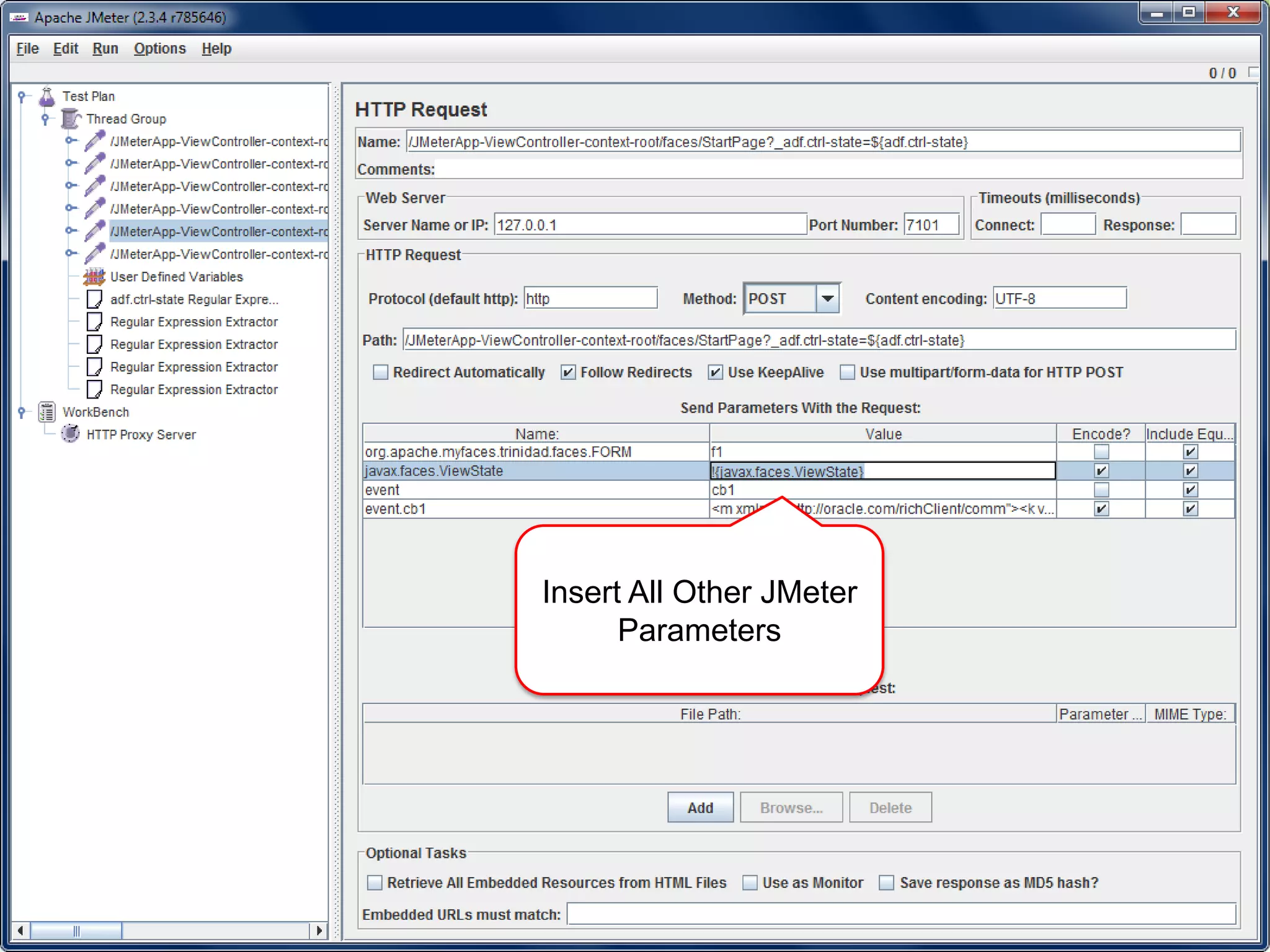Expand the selected HTTP request tree node

(71, 231)
